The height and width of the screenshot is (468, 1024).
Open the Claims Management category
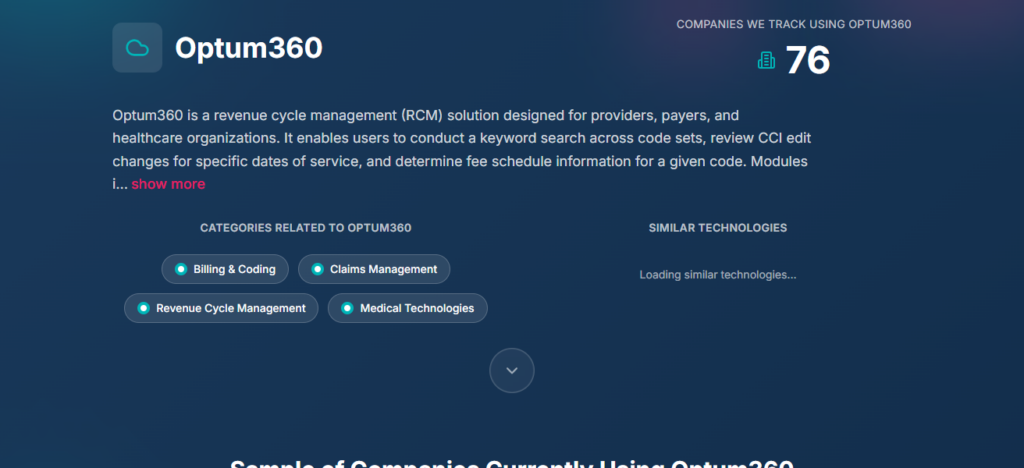click(374, 269)
